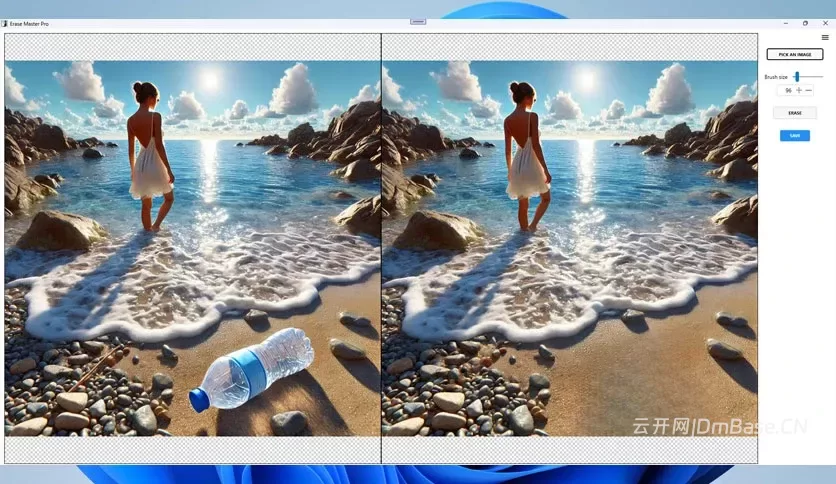Click the blue bottle cap in left image
Image resolution: width=836 pixels, height=484 pixels.
pos(199,400)
